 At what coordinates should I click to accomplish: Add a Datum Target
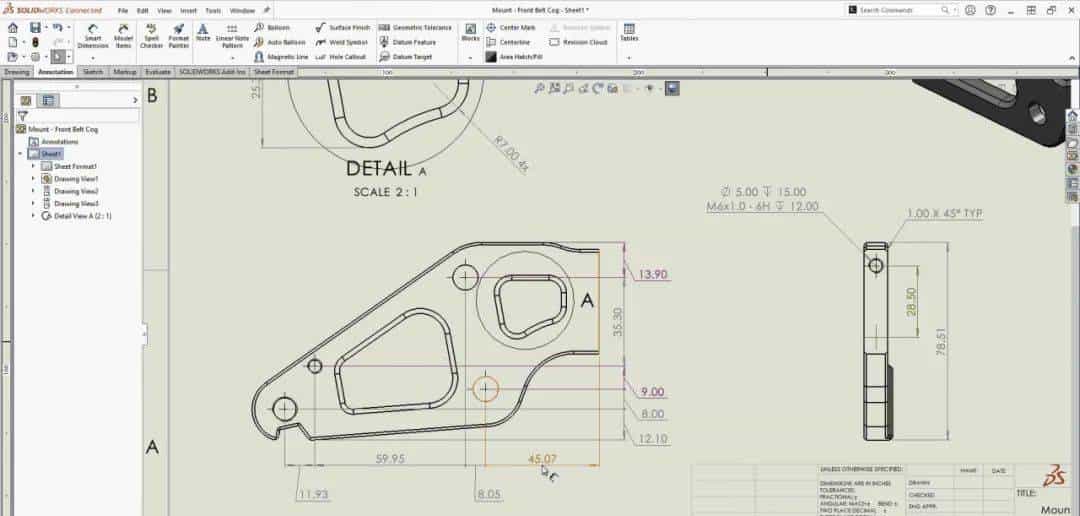[406, 56]
